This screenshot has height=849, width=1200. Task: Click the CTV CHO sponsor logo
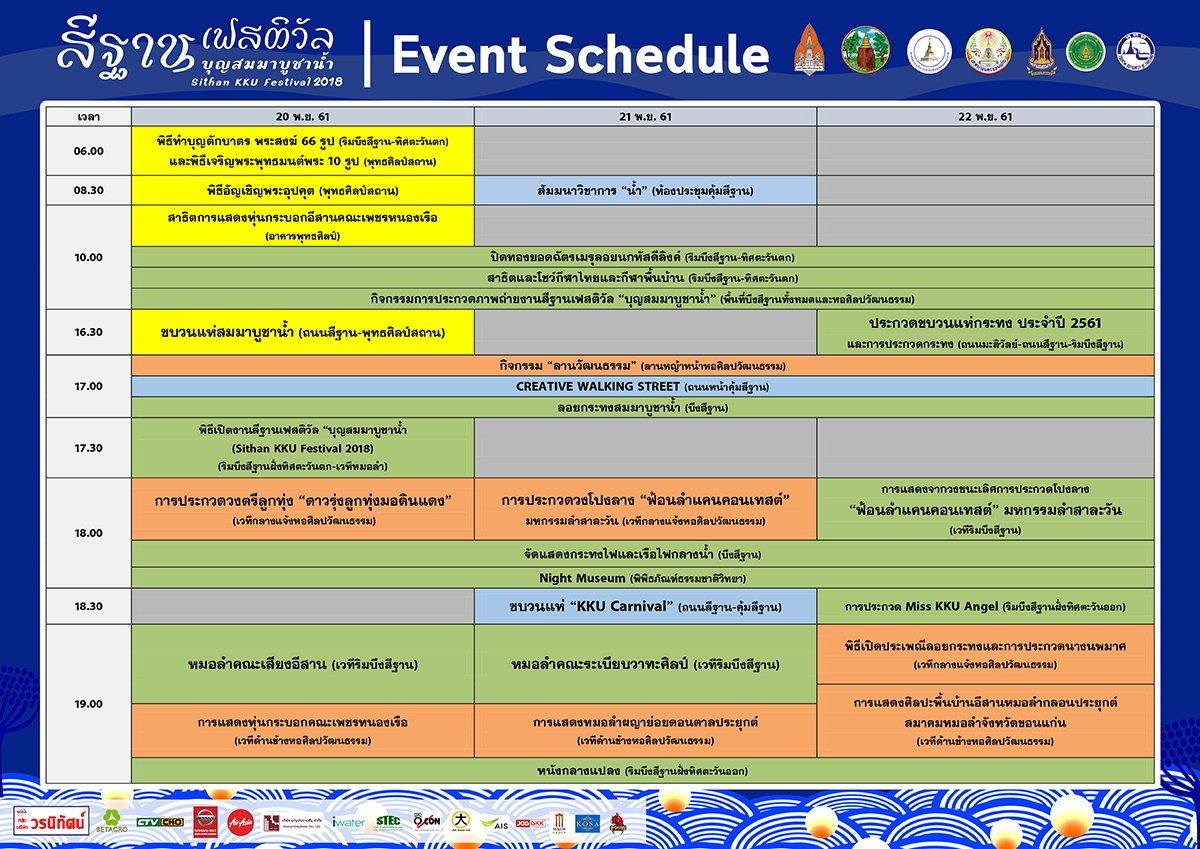point(160,822)
